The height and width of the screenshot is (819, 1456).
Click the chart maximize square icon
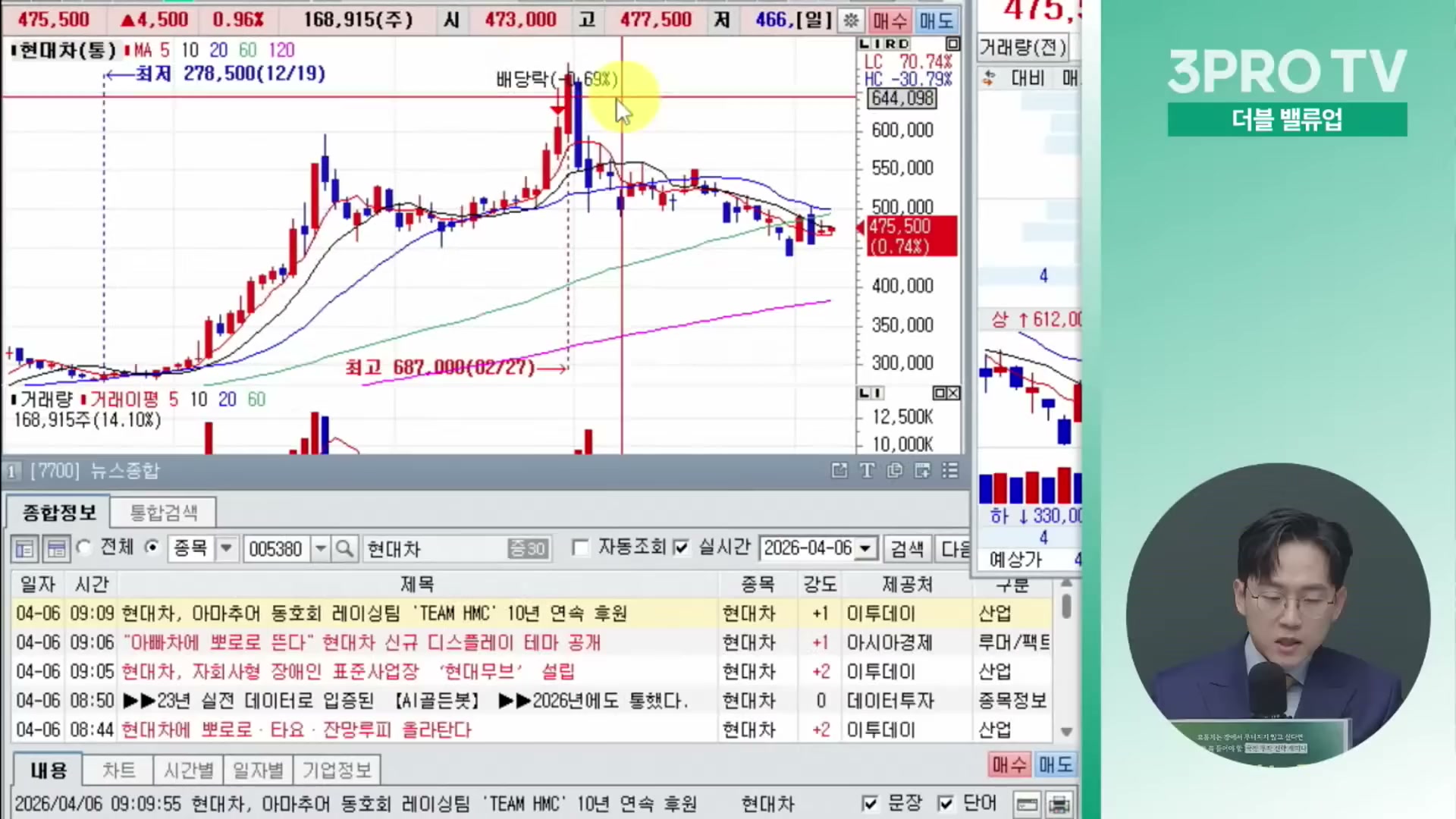click(953, 44)
